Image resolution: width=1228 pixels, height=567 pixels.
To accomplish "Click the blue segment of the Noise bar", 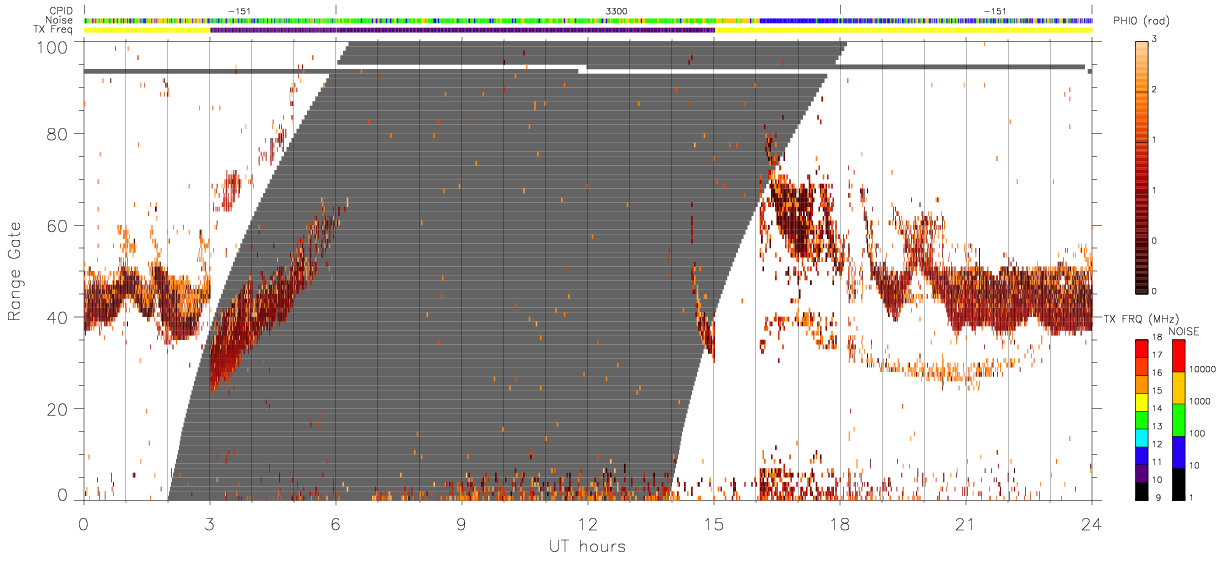I will (x=799, y=20).
